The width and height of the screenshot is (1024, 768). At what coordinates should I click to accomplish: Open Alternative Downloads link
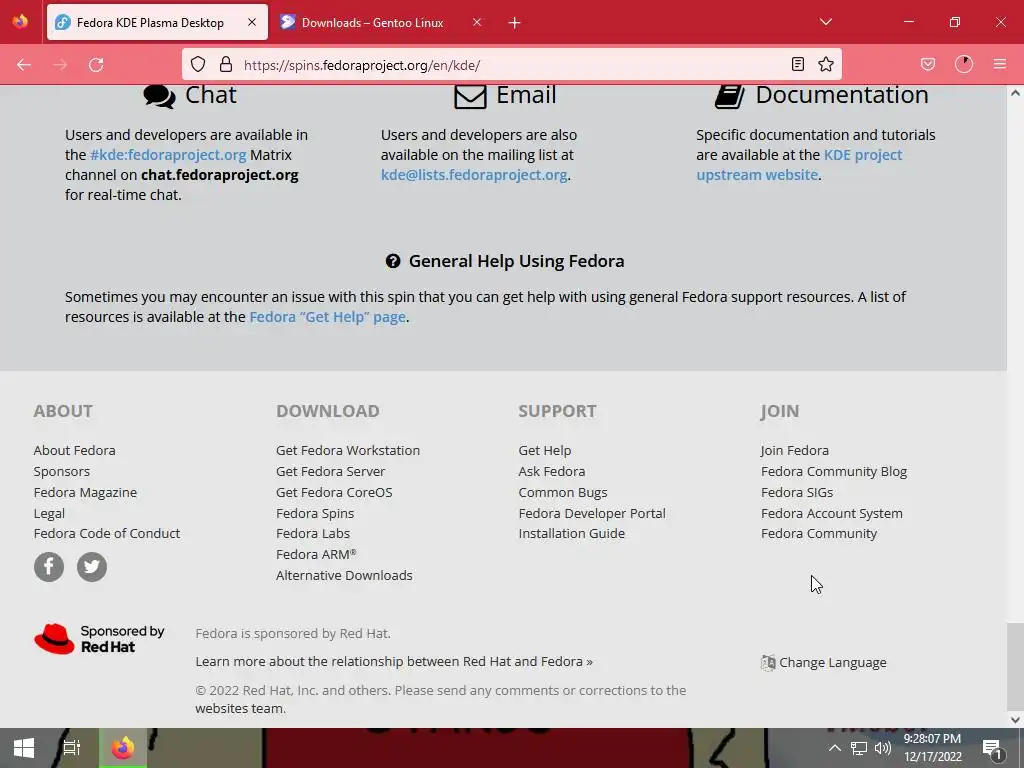pos(344,575)
